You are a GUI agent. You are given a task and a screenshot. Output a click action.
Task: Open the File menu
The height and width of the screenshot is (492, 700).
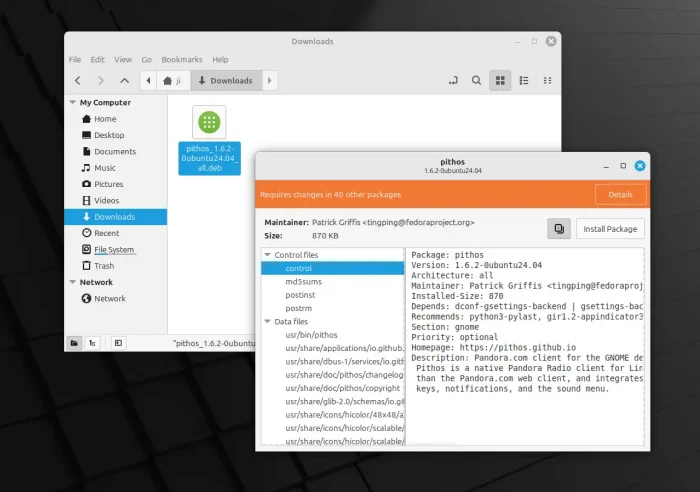[75, 59]
